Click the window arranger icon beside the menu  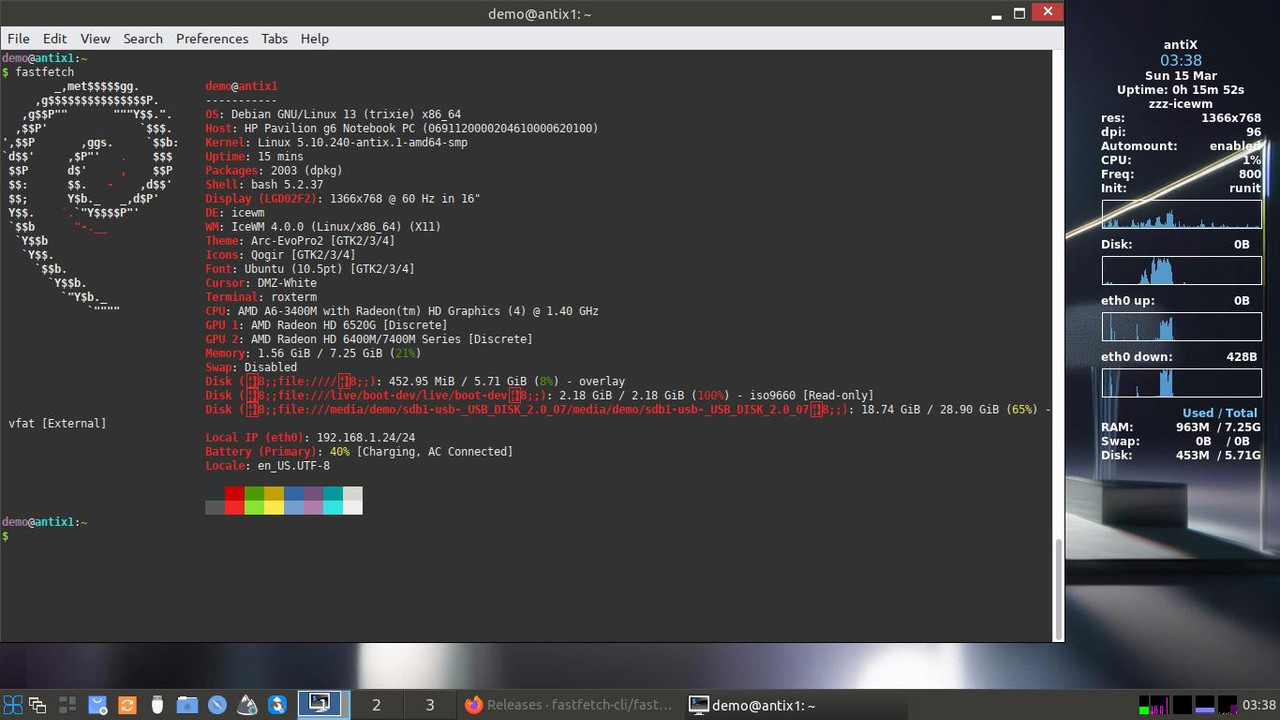click(x=38, y=705)
